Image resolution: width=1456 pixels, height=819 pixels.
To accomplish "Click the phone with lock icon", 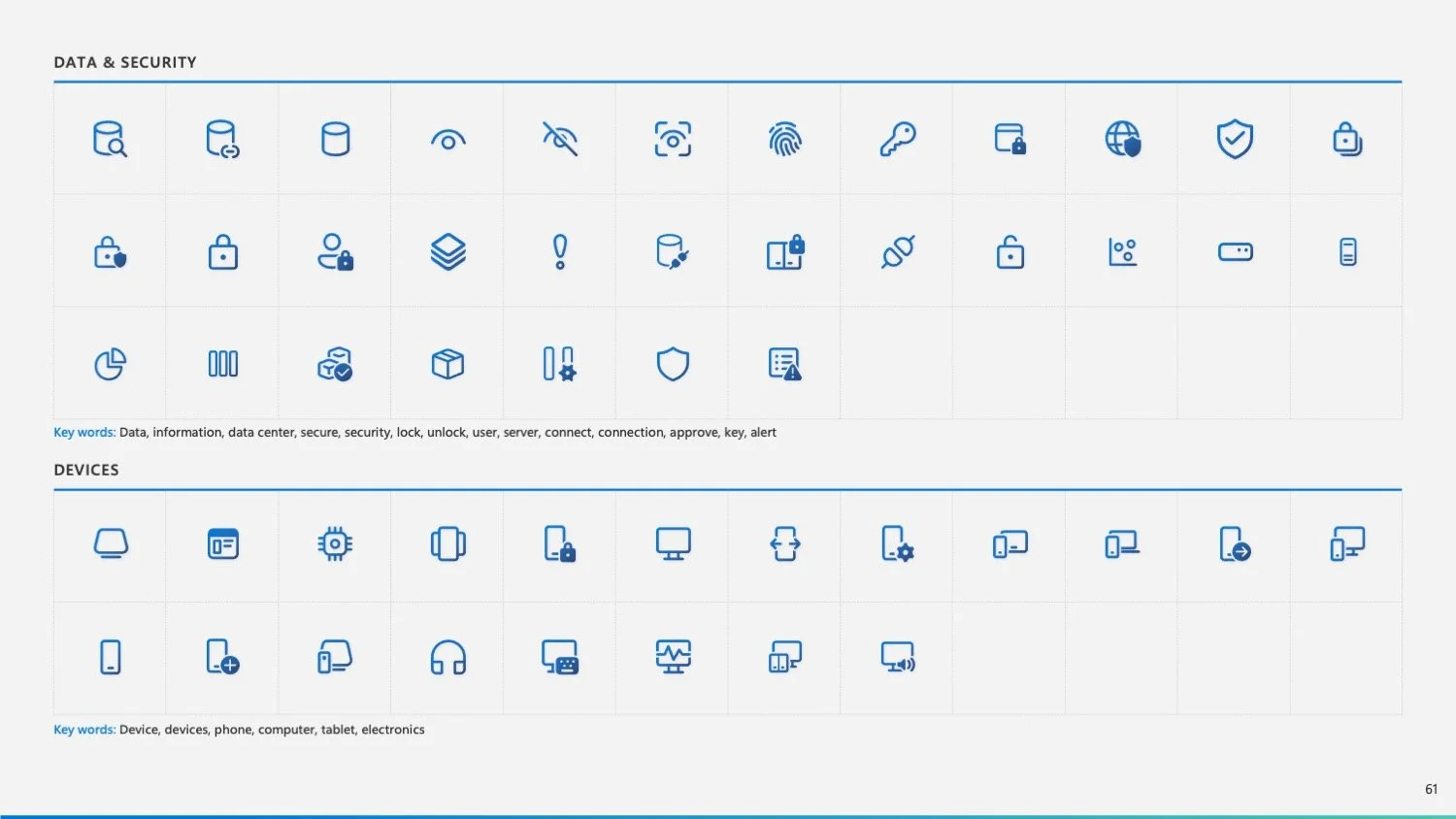I will (x=560, y=544).
